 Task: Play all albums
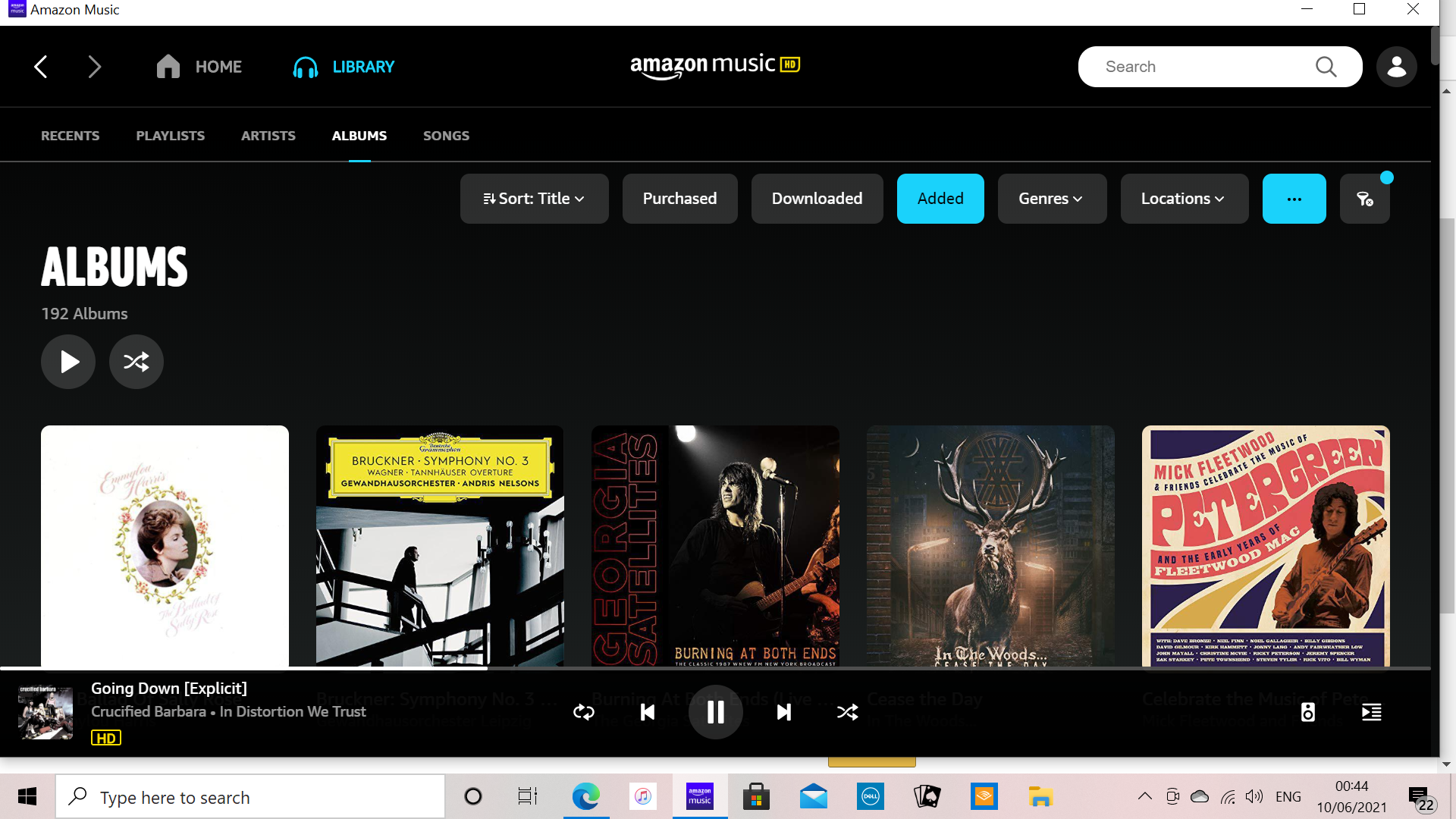tap(68, 362)
